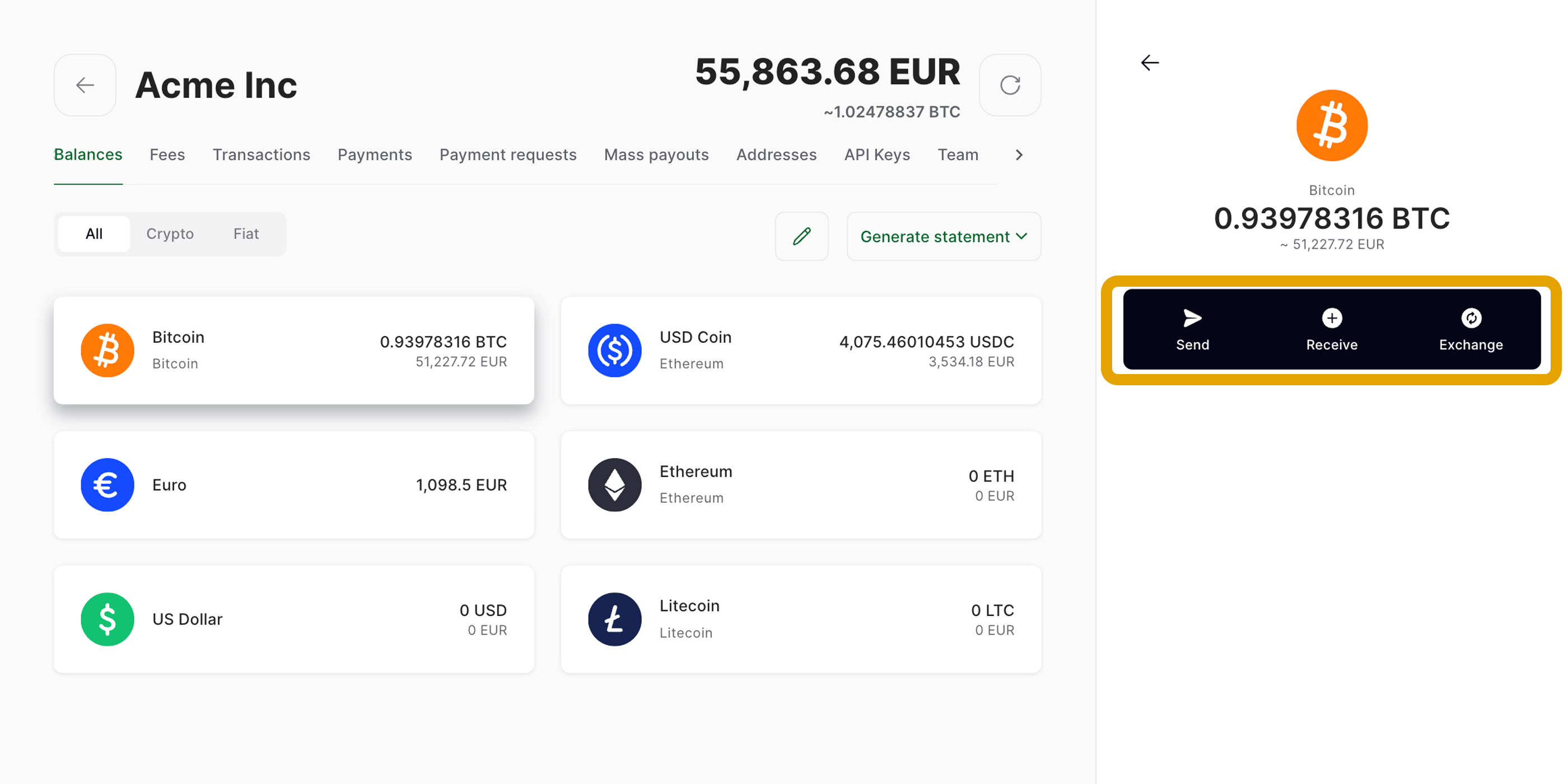Open the USD Coin balance card
The image size is (1568, 784).
801,351
